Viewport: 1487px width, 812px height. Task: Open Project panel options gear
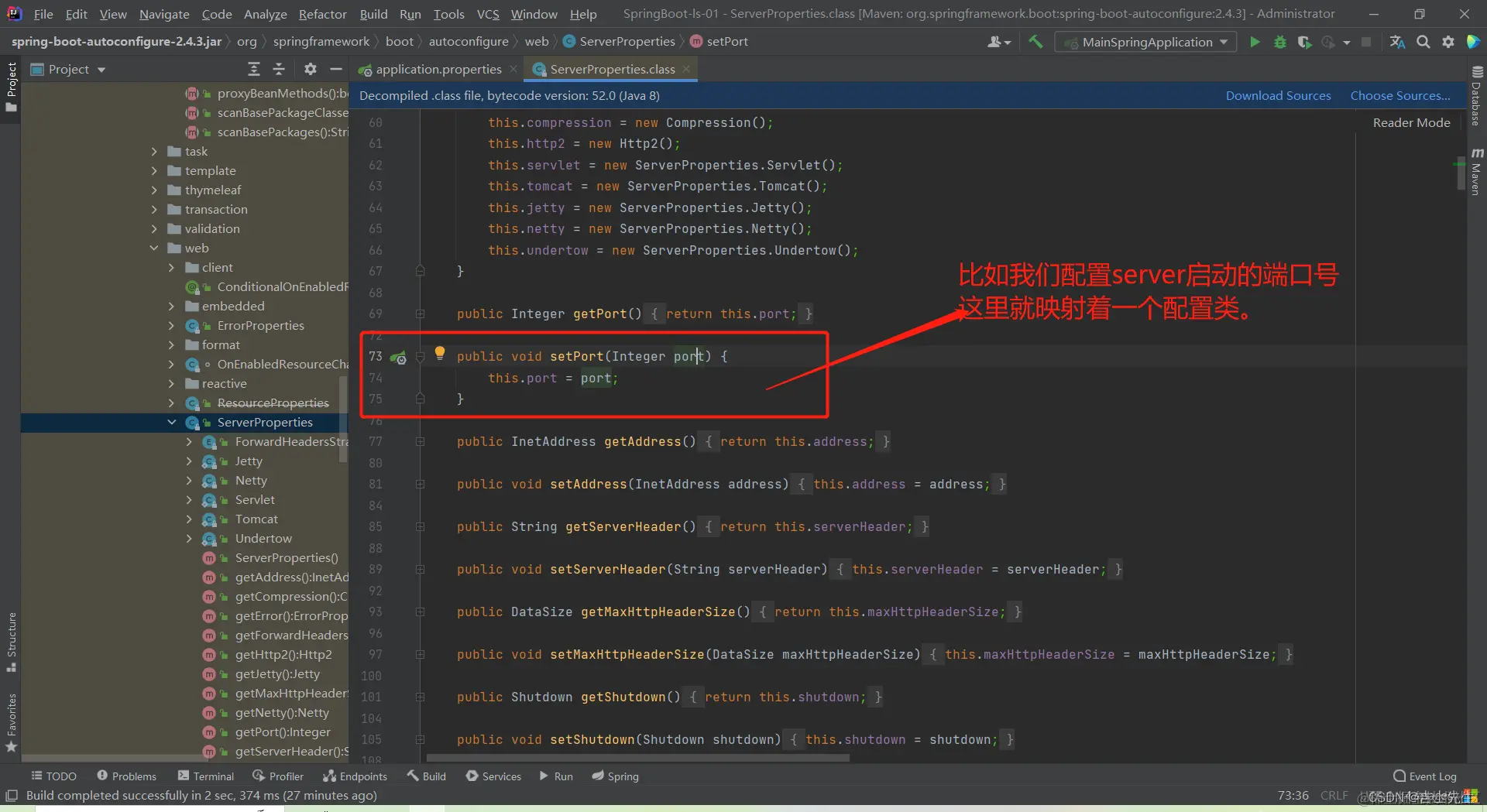311,70
